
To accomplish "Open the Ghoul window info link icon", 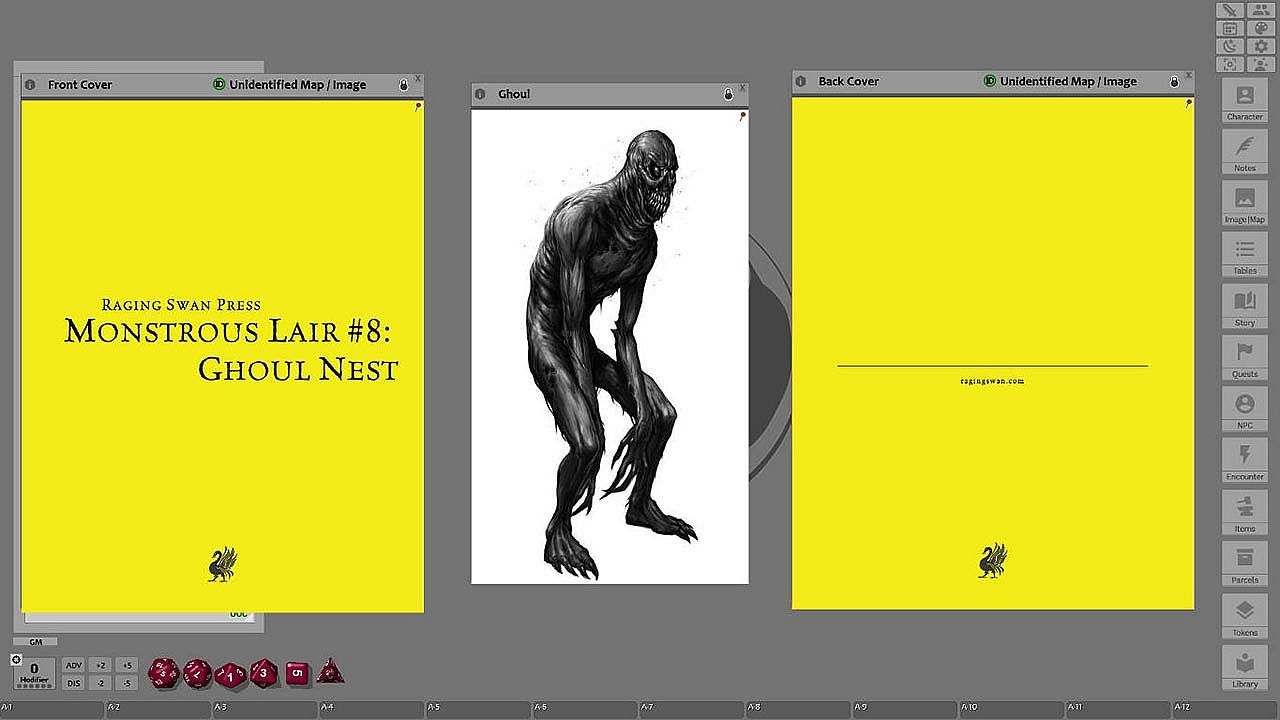I will coord(480,94).
